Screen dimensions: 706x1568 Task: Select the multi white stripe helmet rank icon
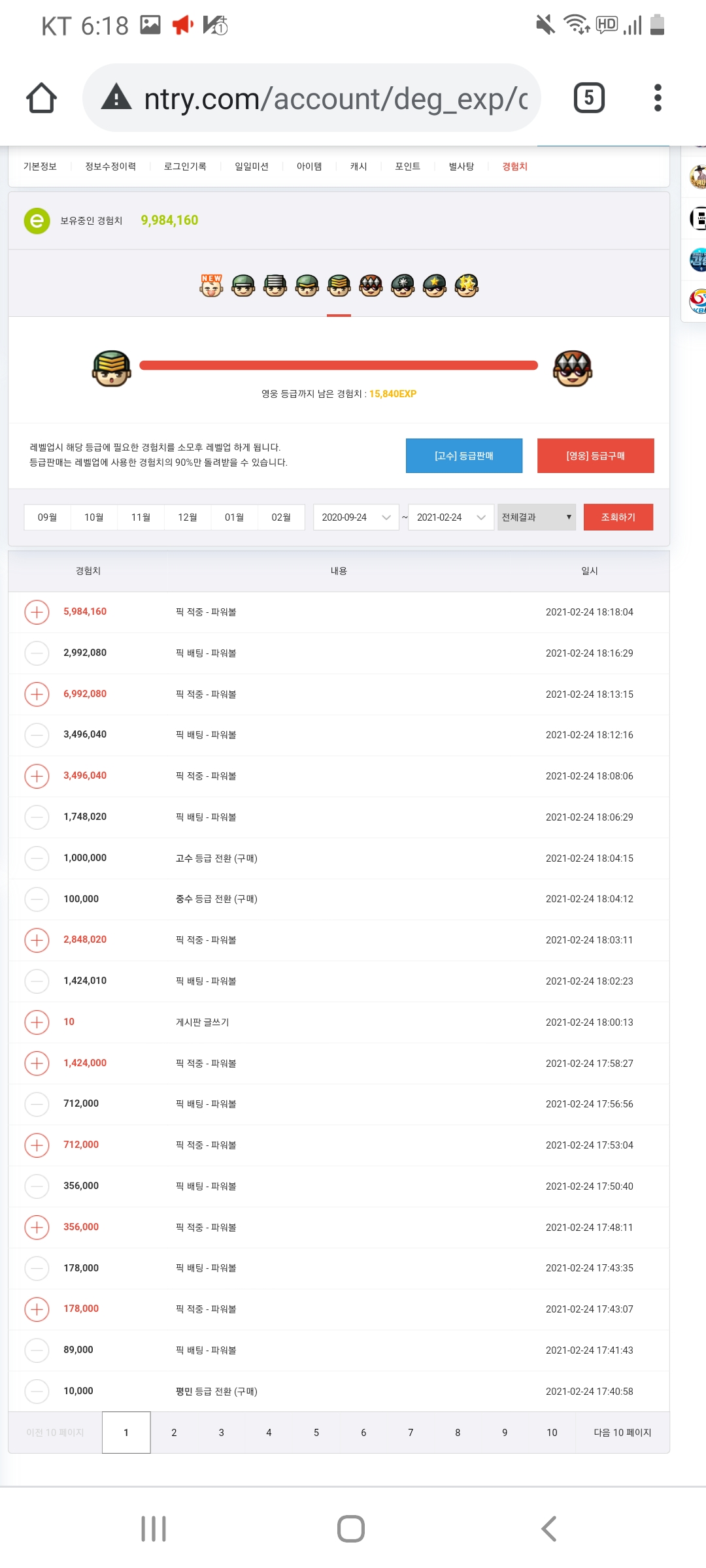(275, 286)
